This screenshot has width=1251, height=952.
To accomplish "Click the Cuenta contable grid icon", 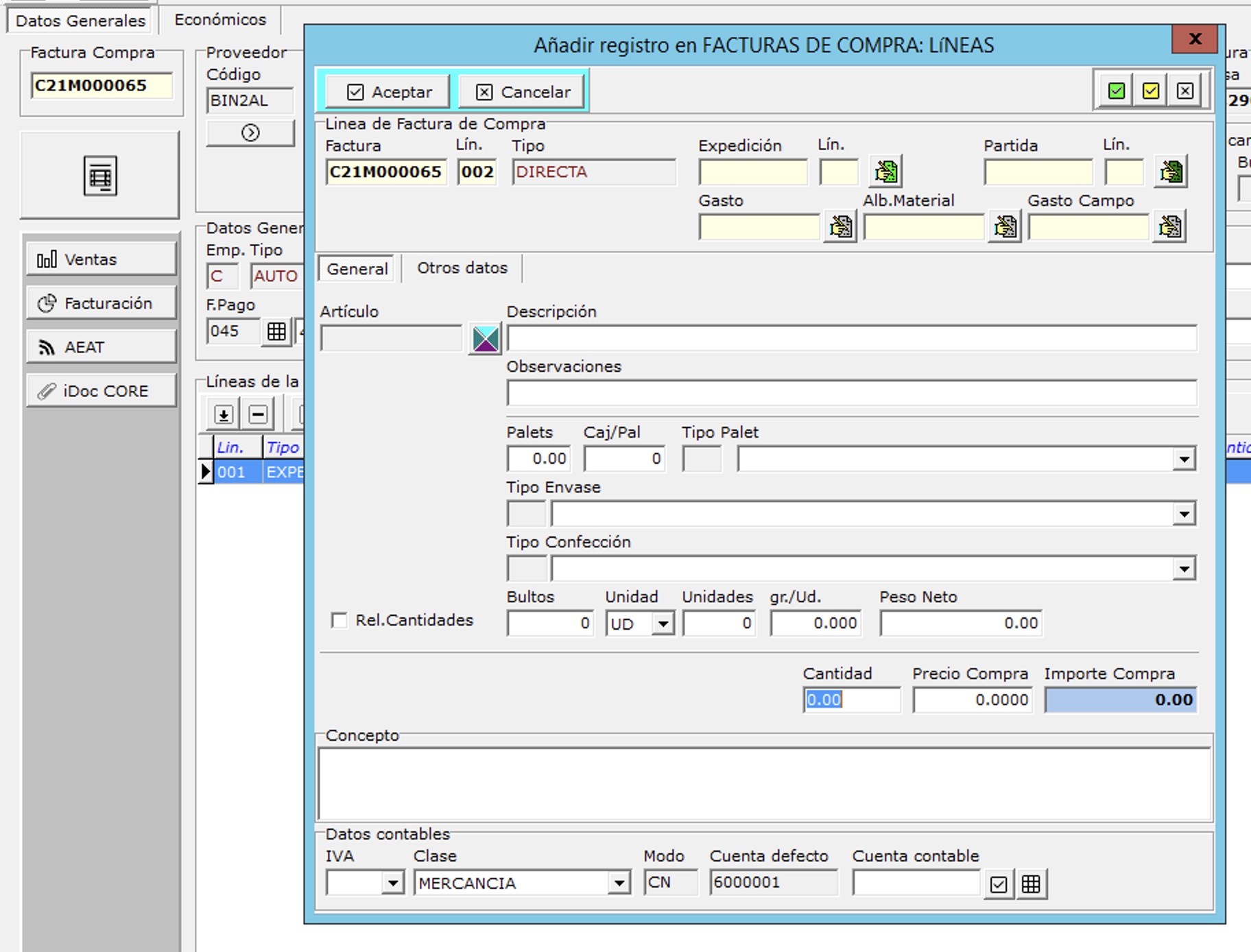I will pyautogui.click(x=1031, y=884).
